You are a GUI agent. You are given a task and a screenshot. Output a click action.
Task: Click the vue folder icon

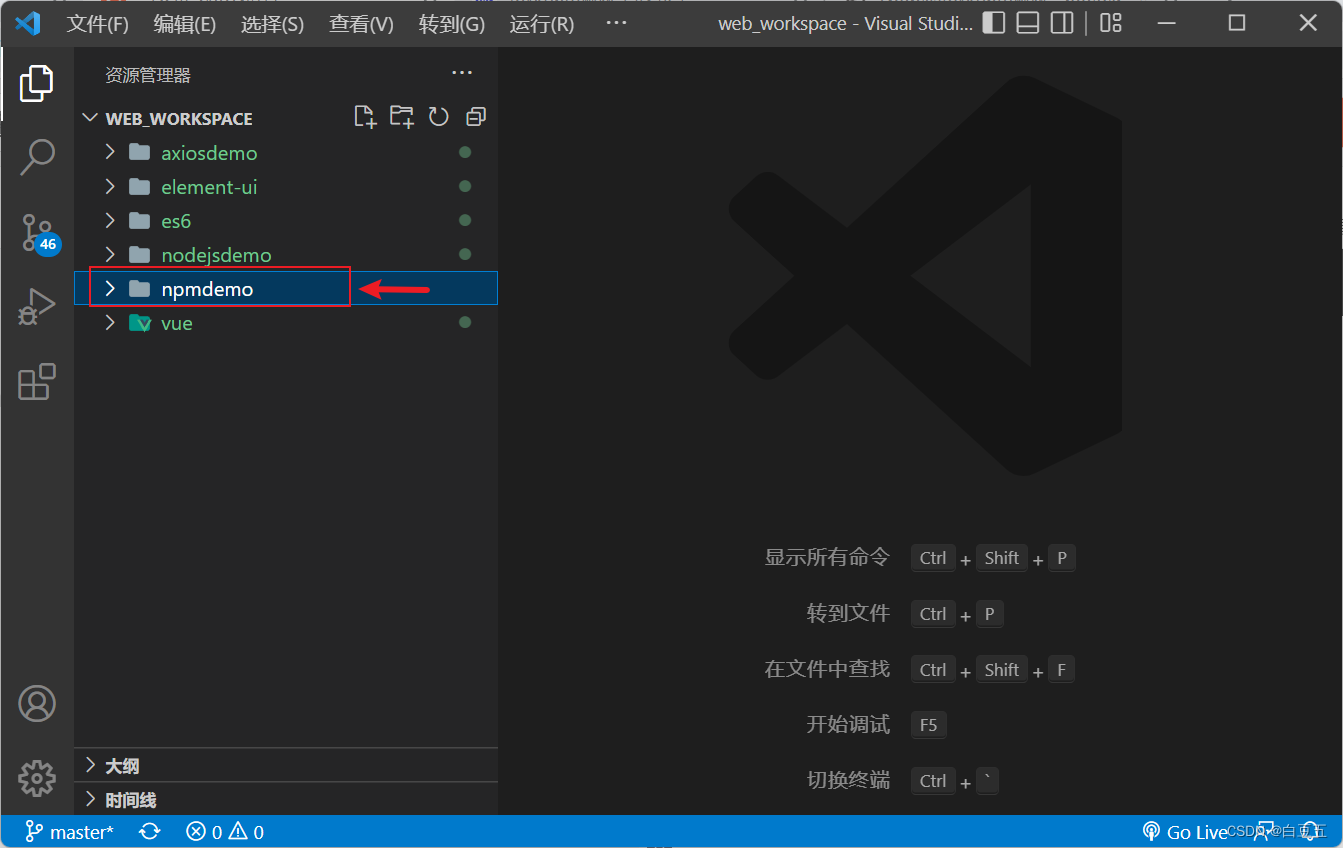click(x=140, y=323)
